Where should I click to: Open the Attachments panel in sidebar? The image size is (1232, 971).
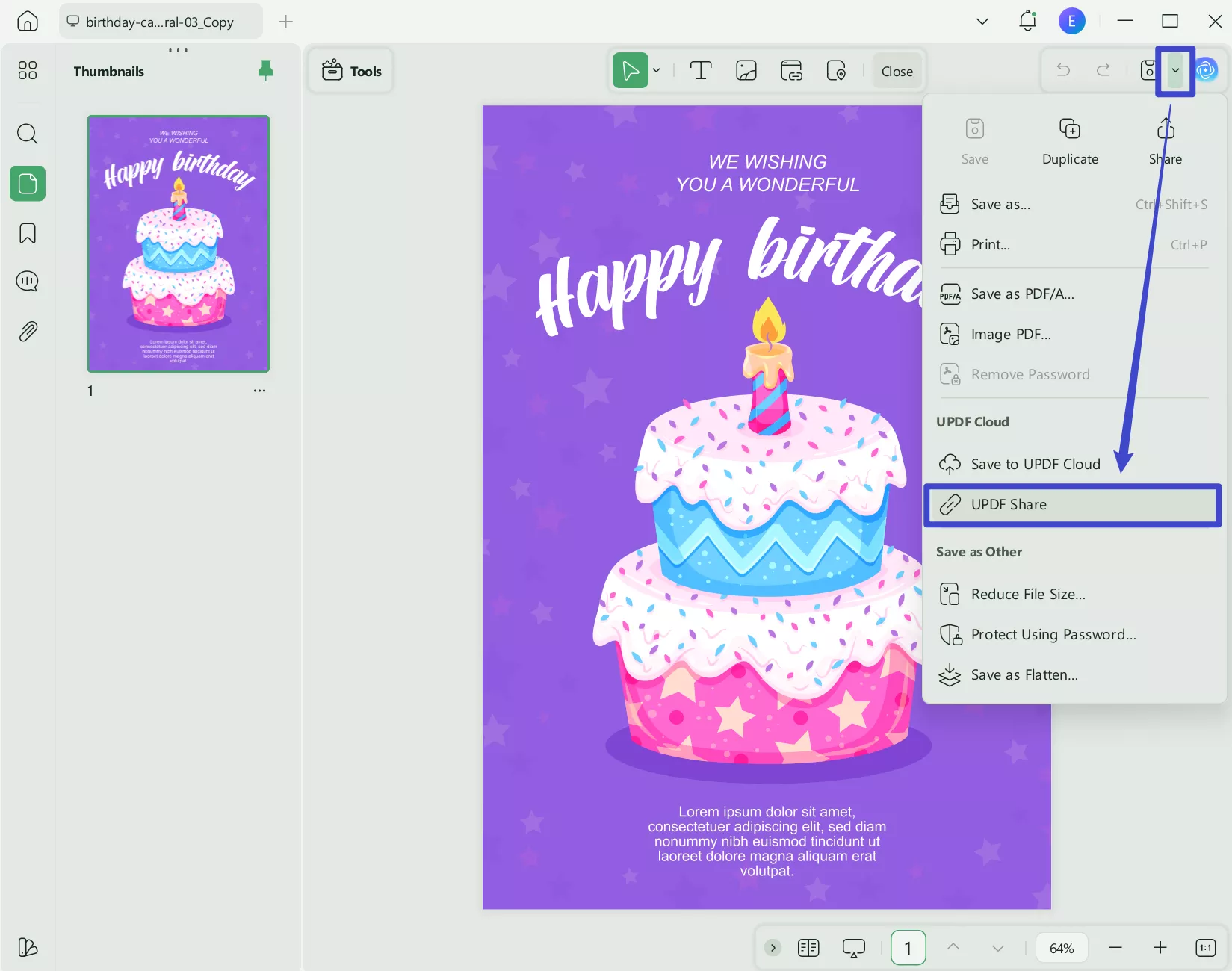[x=27, y=331]
